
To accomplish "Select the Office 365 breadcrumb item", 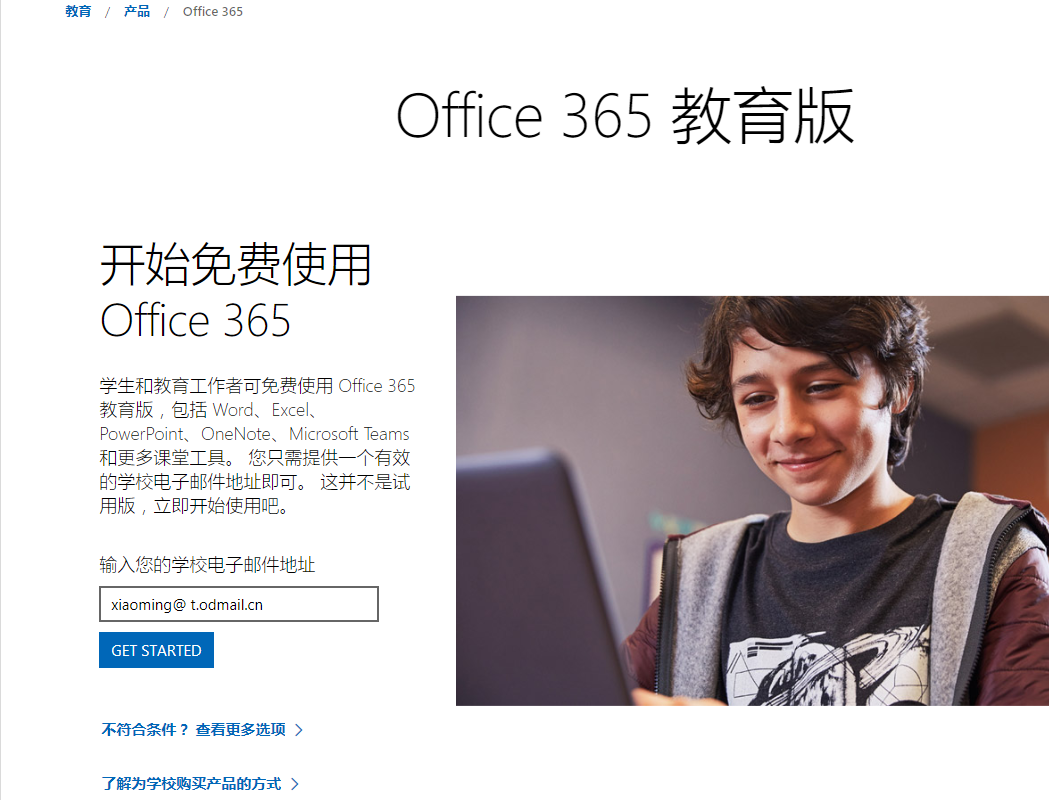I will [x=213, y=11].
